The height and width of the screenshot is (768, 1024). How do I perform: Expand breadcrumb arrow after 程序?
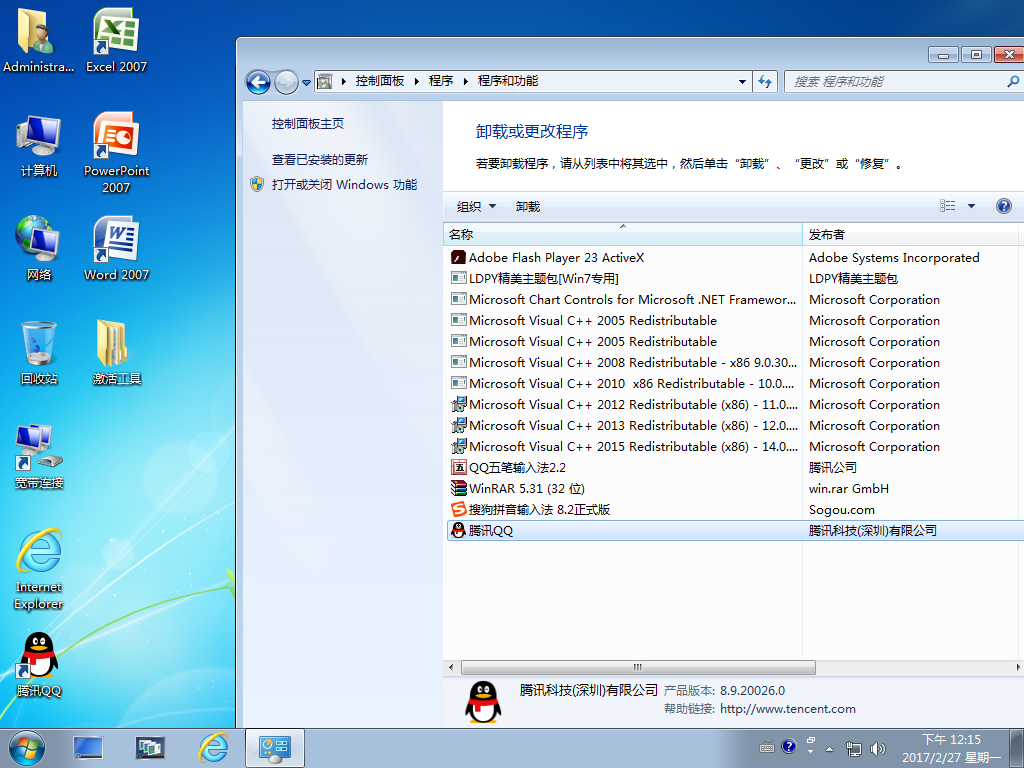465,81
